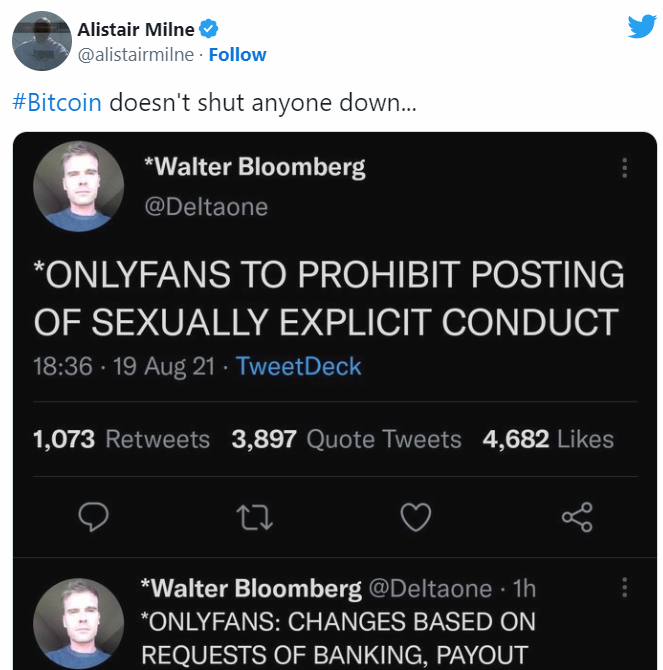Click the @Deltaone handle under Walter Bloomberg
Image resolution: width=663 pixels, height=670 pixels.
click(206, 207)
